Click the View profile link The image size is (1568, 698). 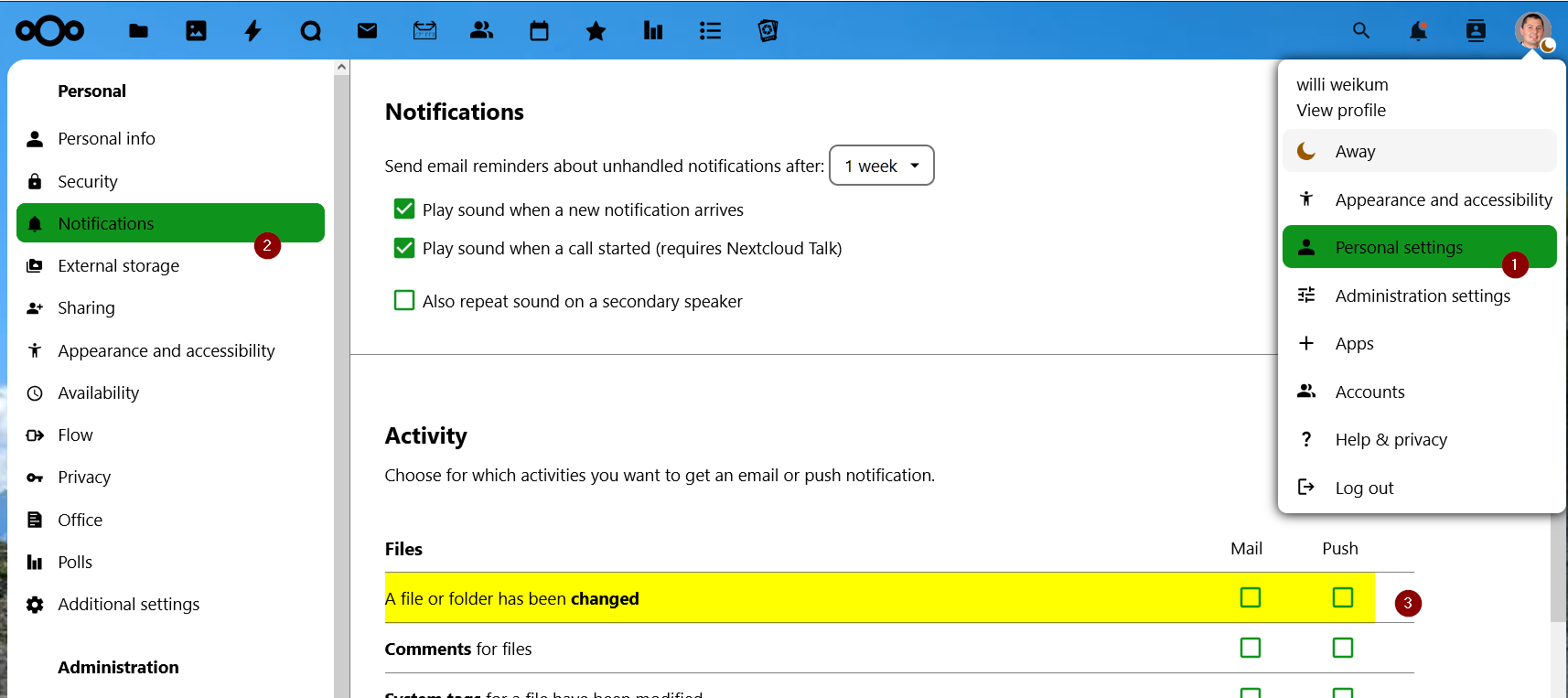coord(1340,111)
